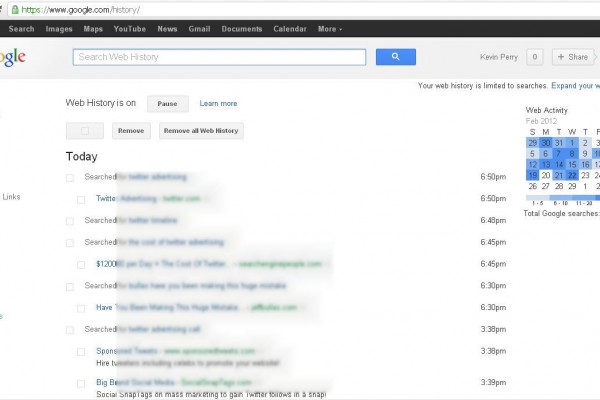The image size is (600, 400).
Task: Check the box for first 6:50pm search
Action: point(70,178)
